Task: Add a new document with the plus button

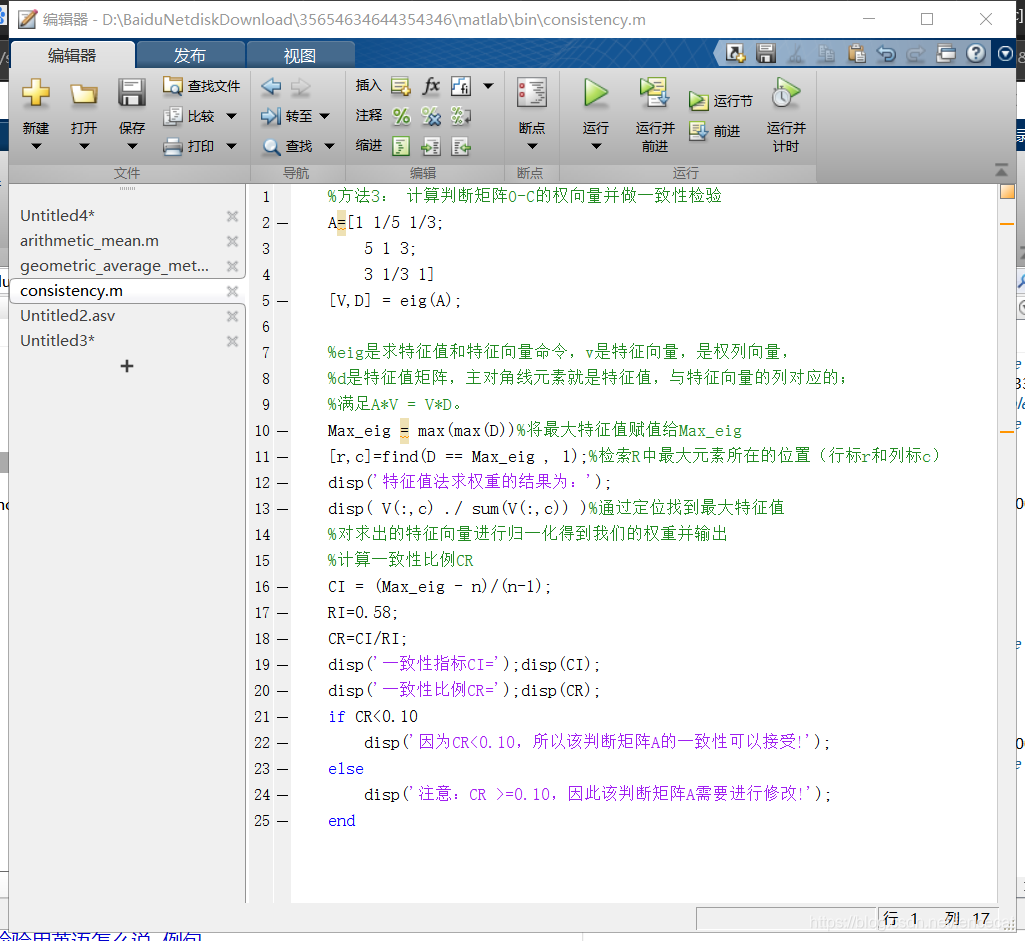Action: 127,366
